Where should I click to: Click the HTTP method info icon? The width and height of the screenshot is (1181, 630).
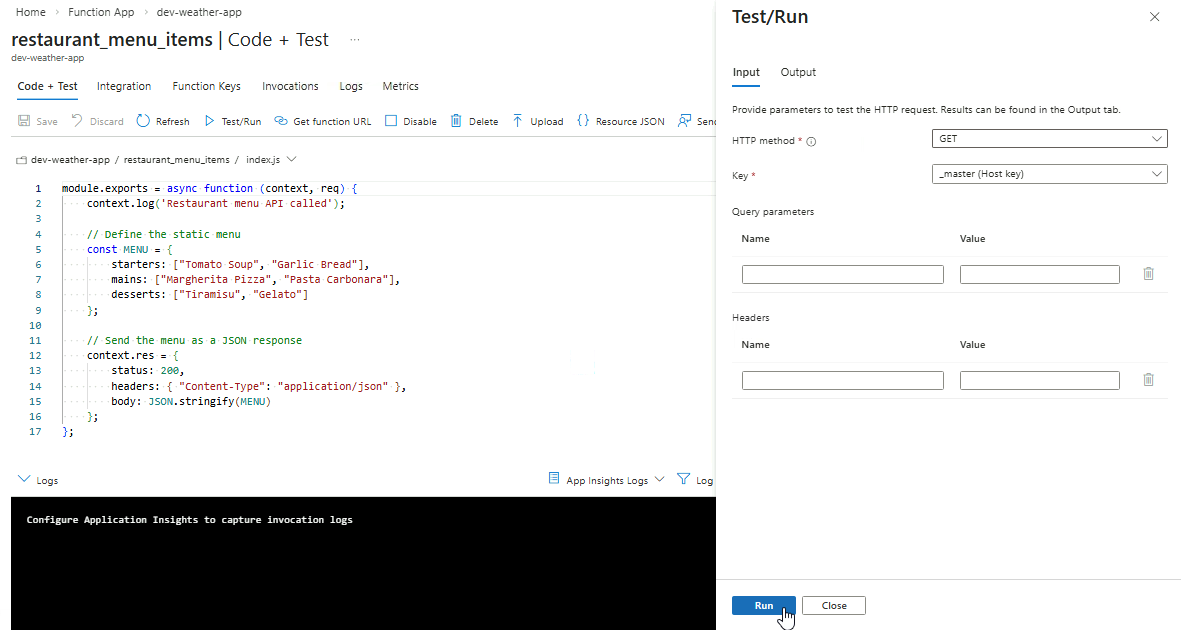point(811,142)
